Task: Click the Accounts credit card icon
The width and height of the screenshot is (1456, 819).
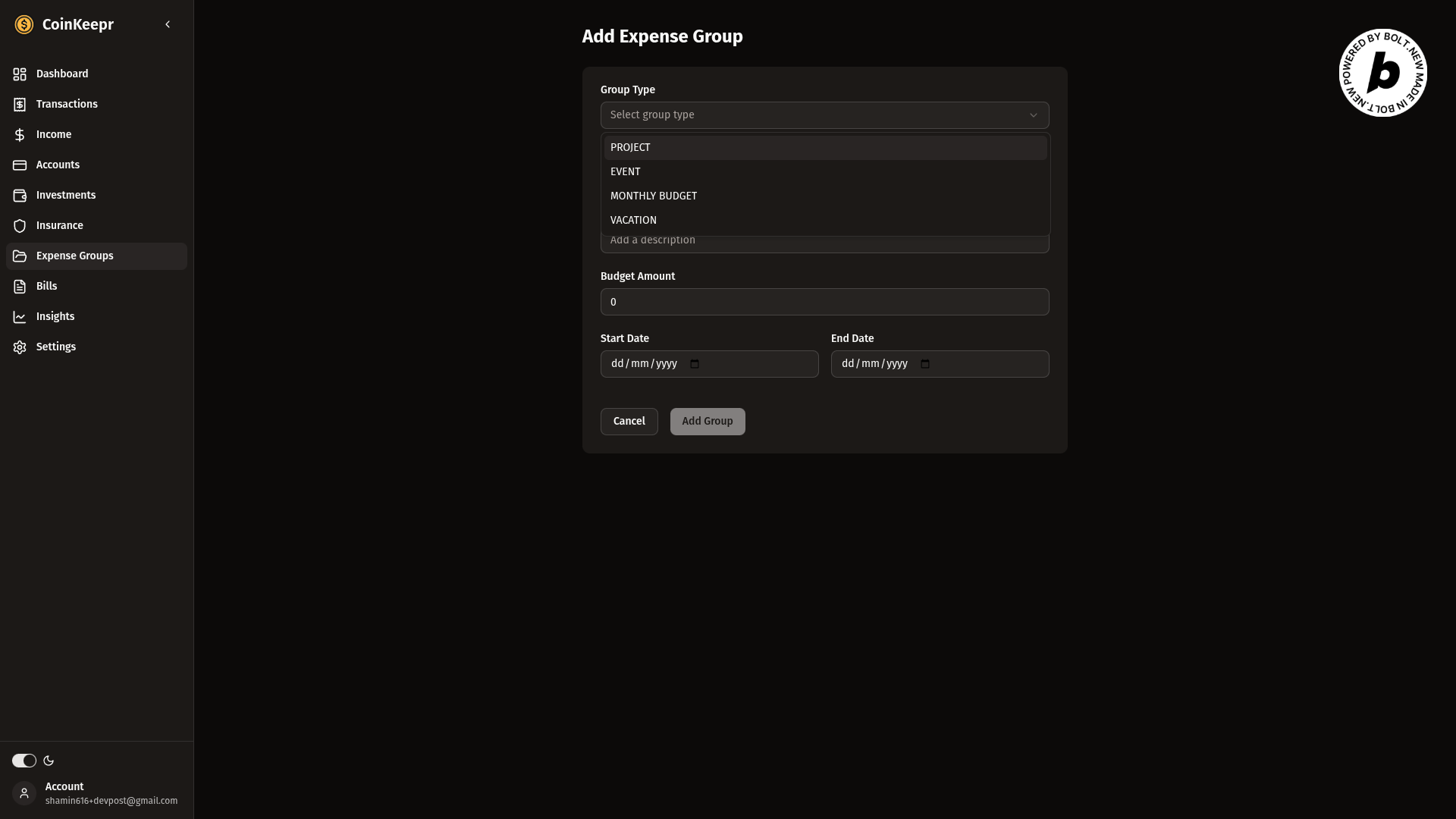Action: tap(20, 165)
